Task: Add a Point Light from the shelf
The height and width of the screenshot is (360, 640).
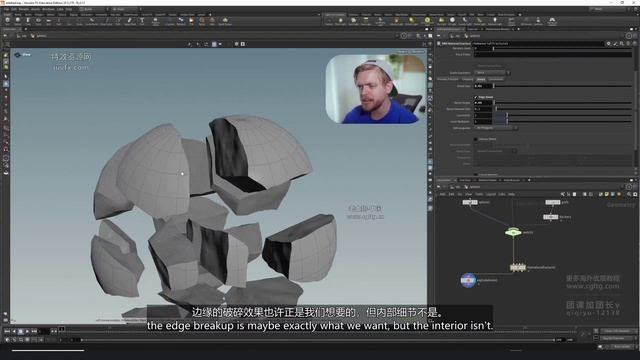Action: [341, 21]
